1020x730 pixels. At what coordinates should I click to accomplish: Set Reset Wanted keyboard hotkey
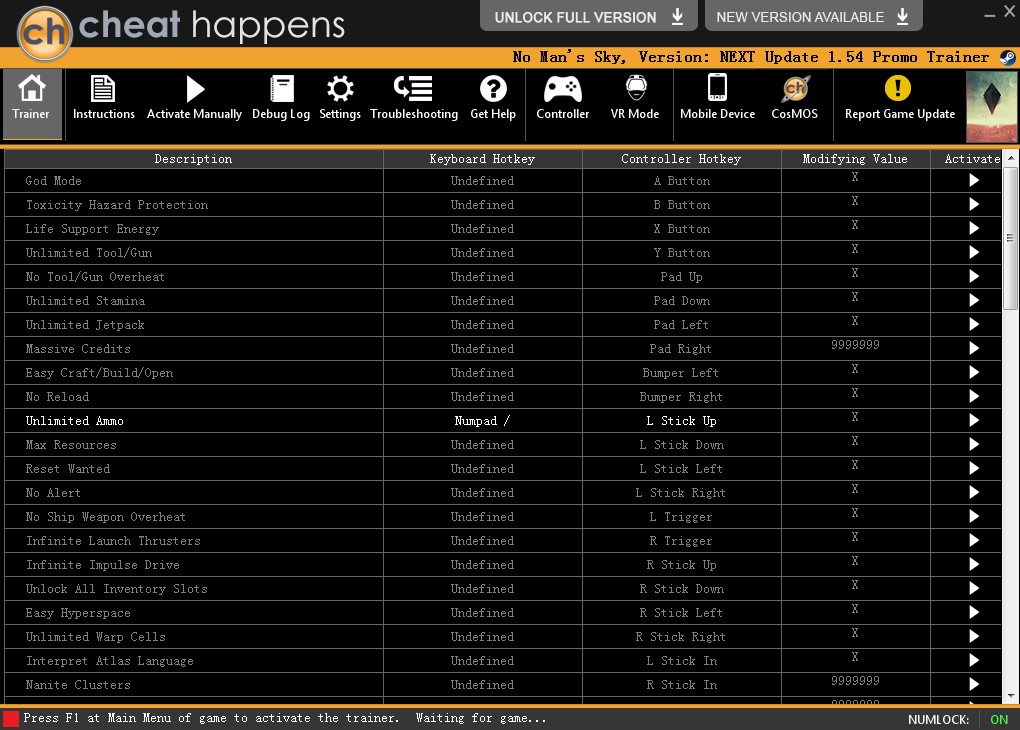click(x=482, y=469)
